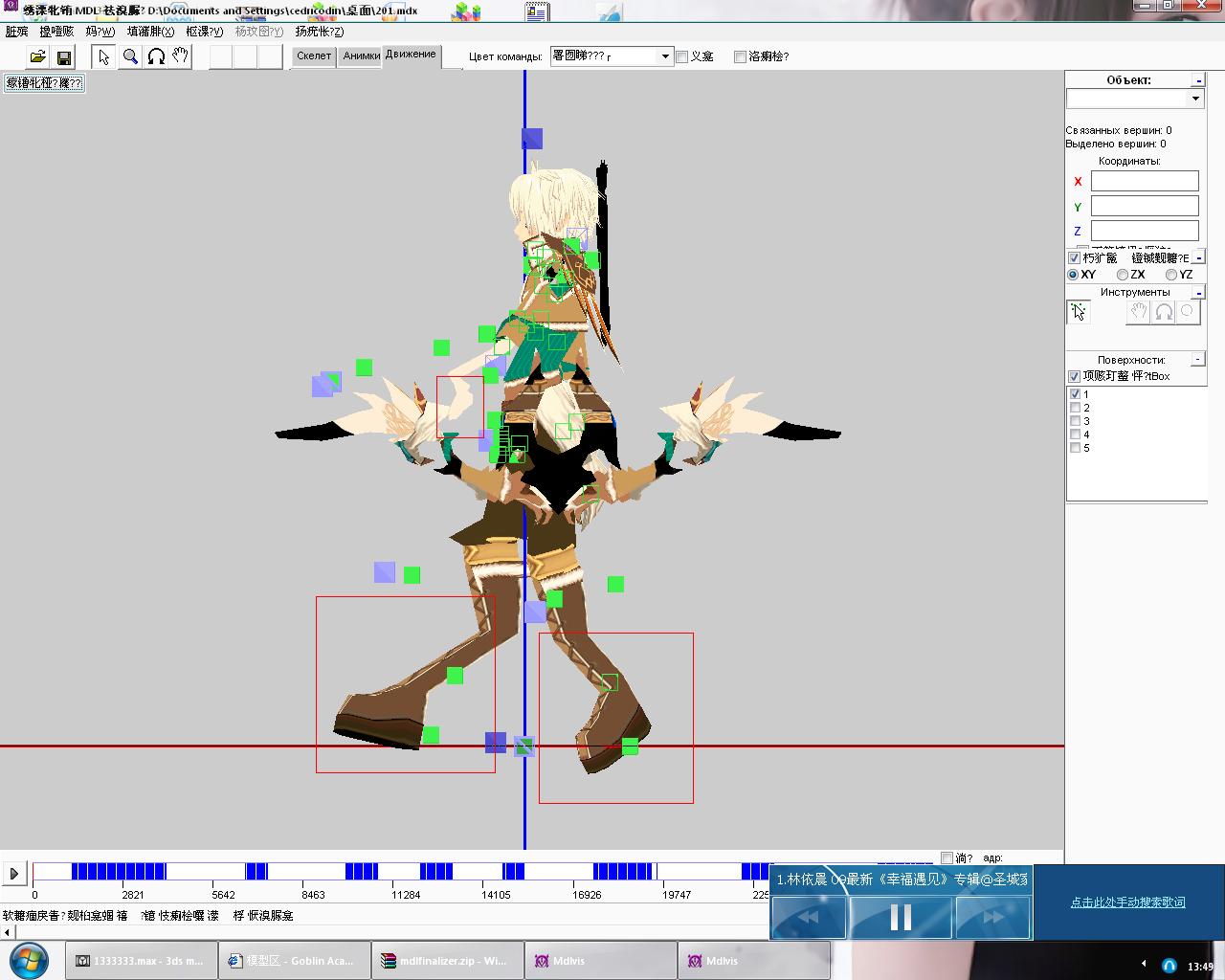Switch to the Goblin Aca... browser taskbar item
The width and height of the screenshot is (1225, 980).
tap(294, 961)
